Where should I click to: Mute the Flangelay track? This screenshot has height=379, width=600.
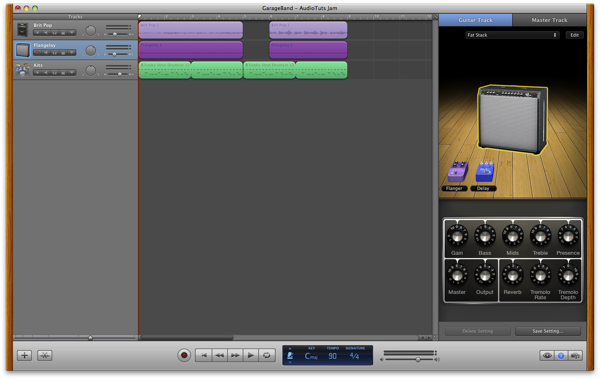(x=46, y=53)
